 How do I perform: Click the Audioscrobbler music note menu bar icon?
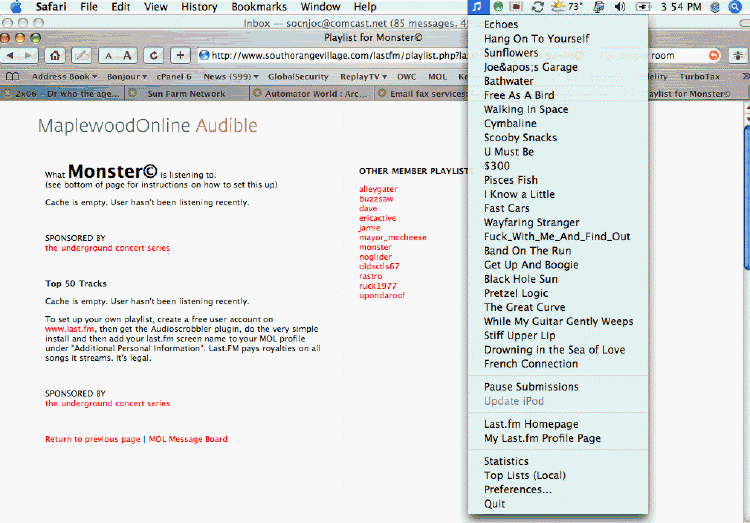point(477,7)
